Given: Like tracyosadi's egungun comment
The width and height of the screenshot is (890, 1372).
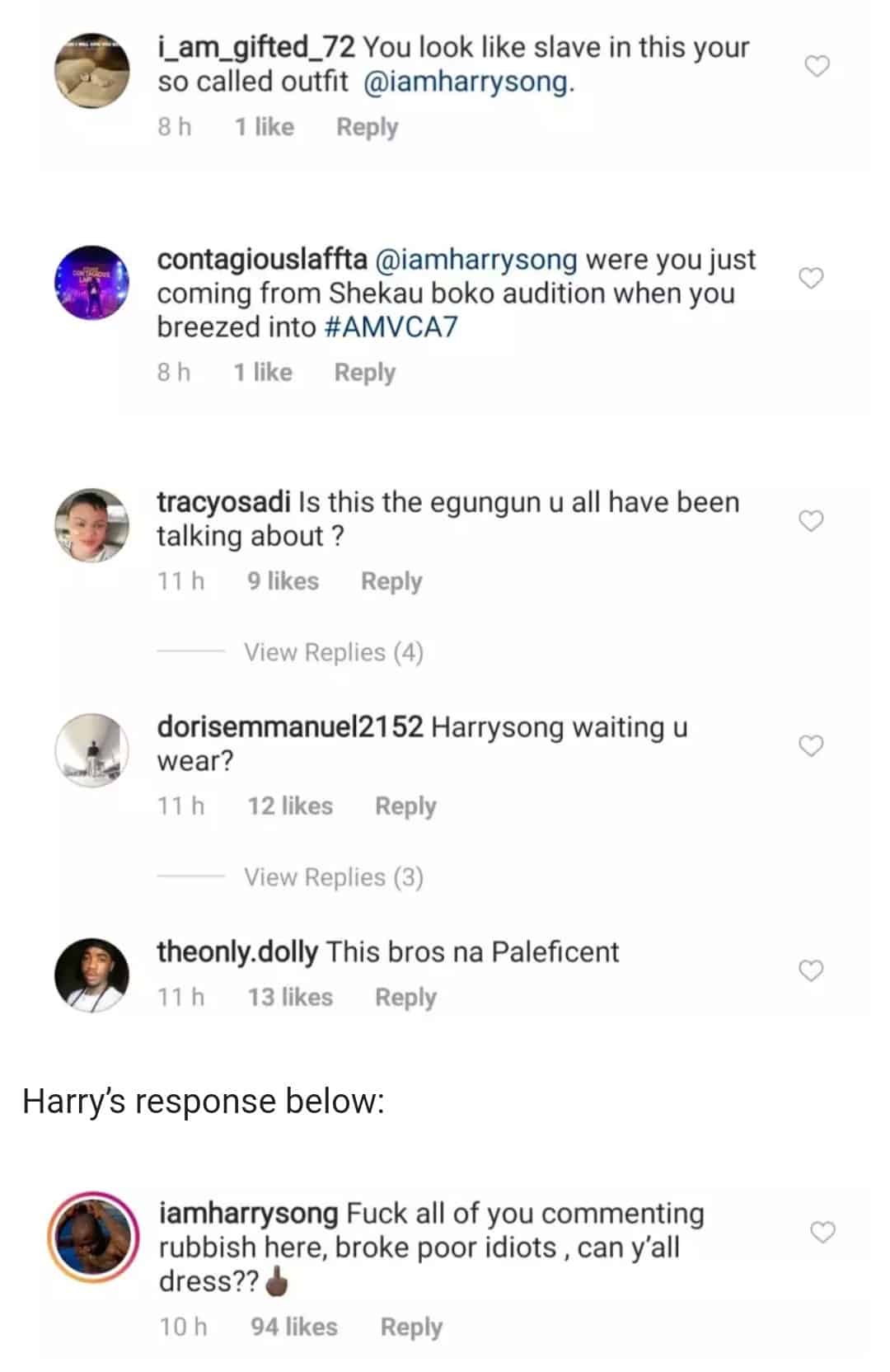Looking at the screenshot, I should pos(812,521).
